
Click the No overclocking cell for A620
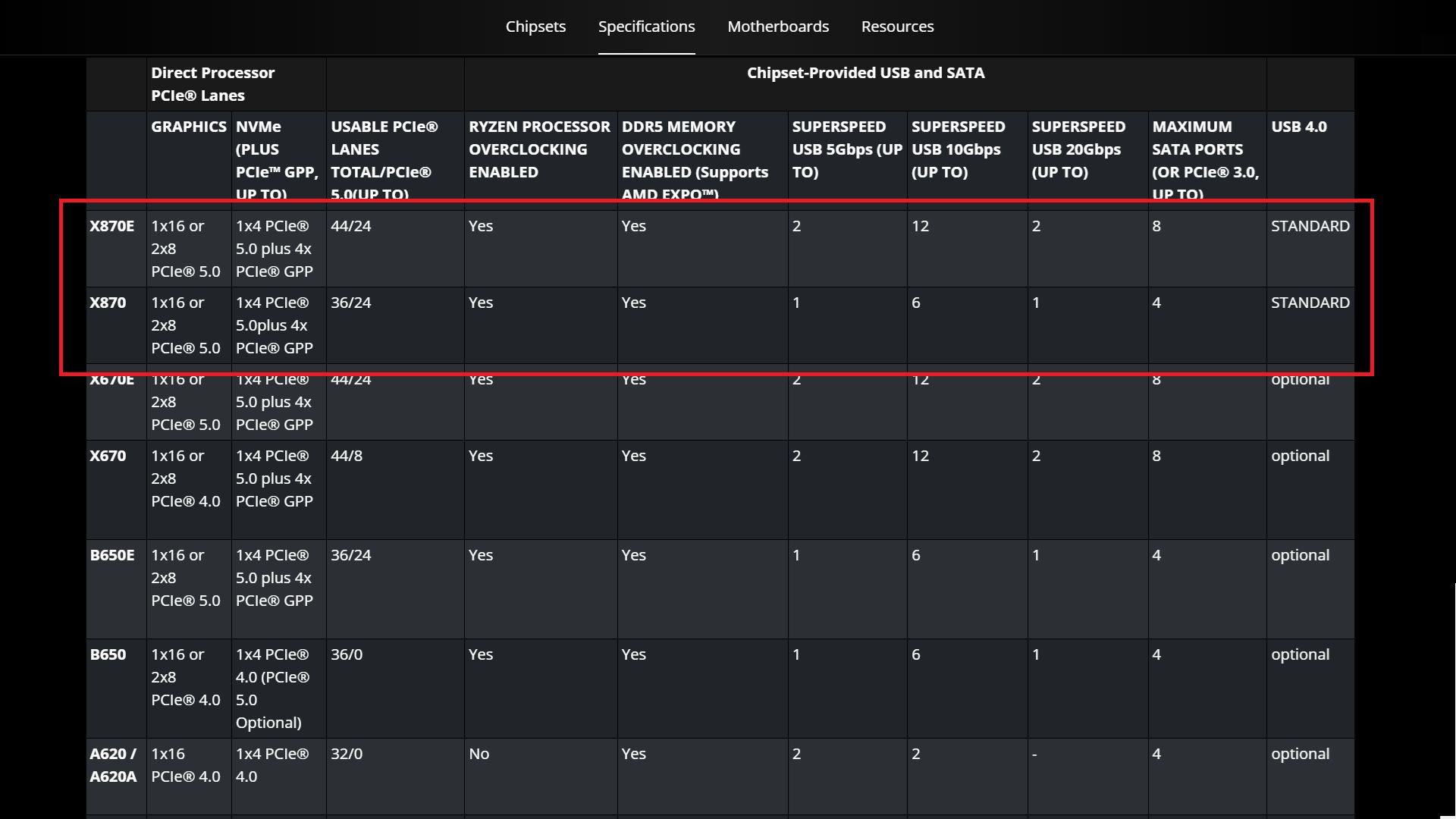479,754
